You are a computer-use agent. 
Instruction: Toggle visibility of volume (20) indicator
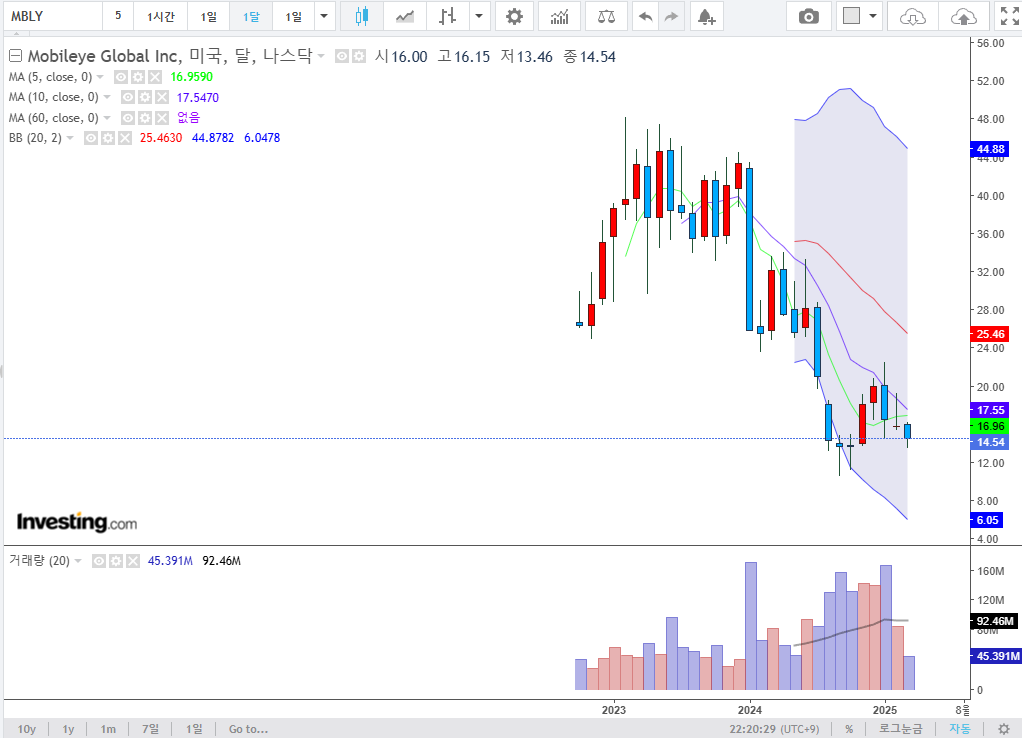(x=99, y=561)
